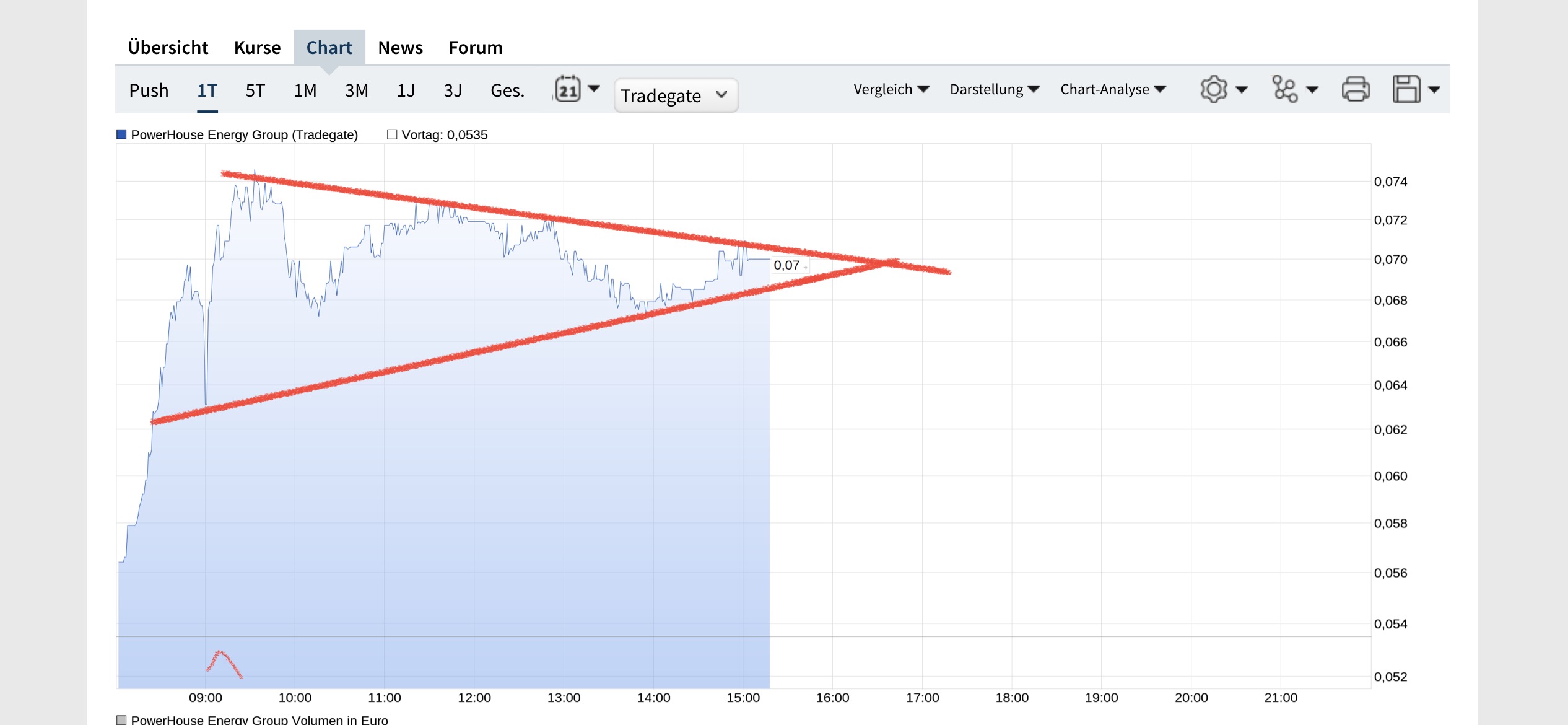Select the 1J time range
This screenshot has width=1568, height=725.
[x=406, y=90]
